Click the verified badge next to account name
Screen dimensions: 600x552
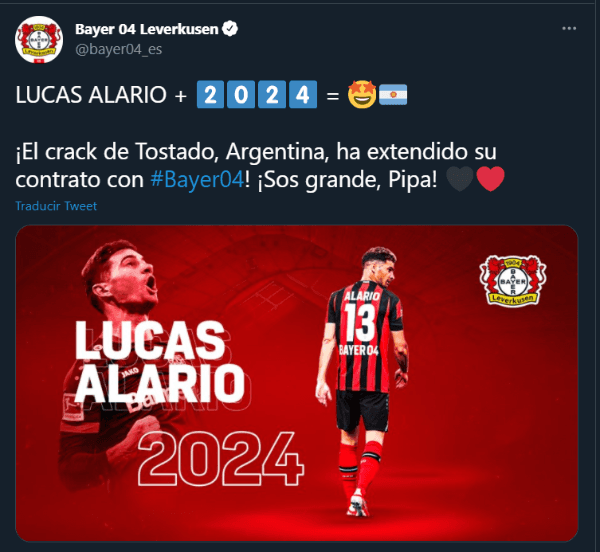pos(230,29)
